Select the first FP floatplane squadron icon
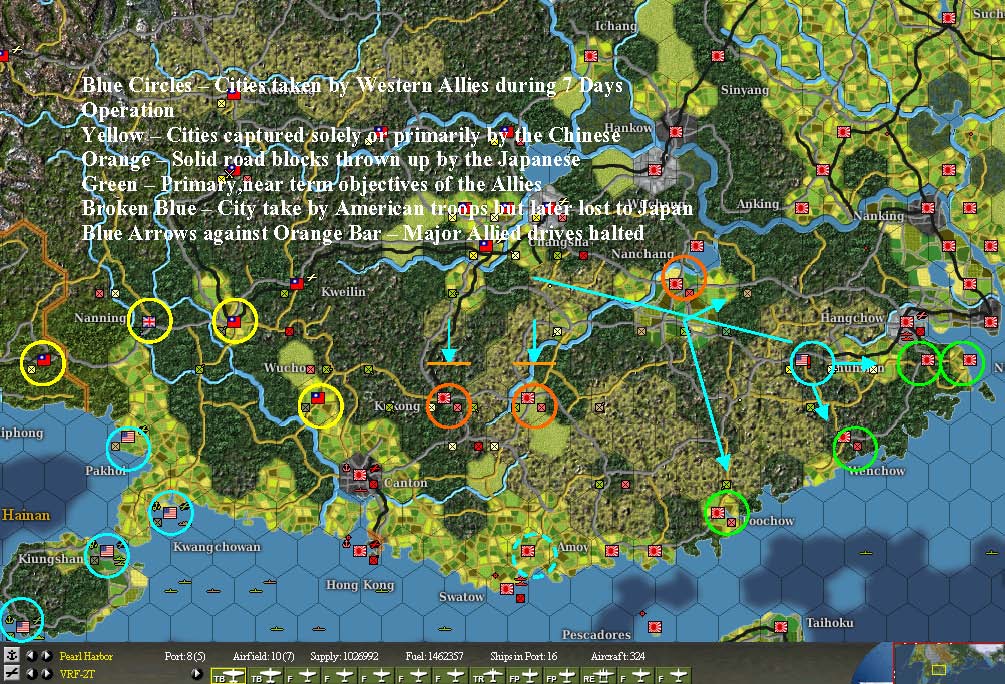This screenshot has width=1005, height=684. [x=525, y=676]
